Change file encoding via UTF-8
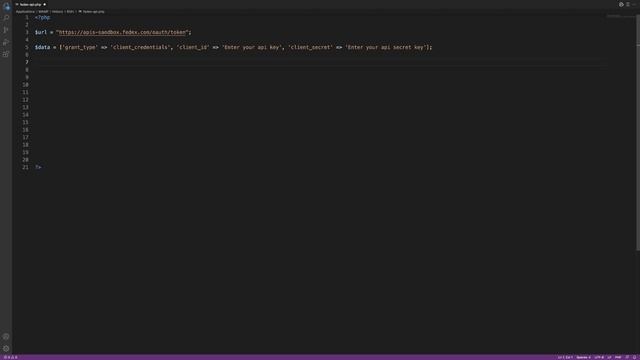The width and height of the screenshot is (640, 360). [x=599, y=357]
